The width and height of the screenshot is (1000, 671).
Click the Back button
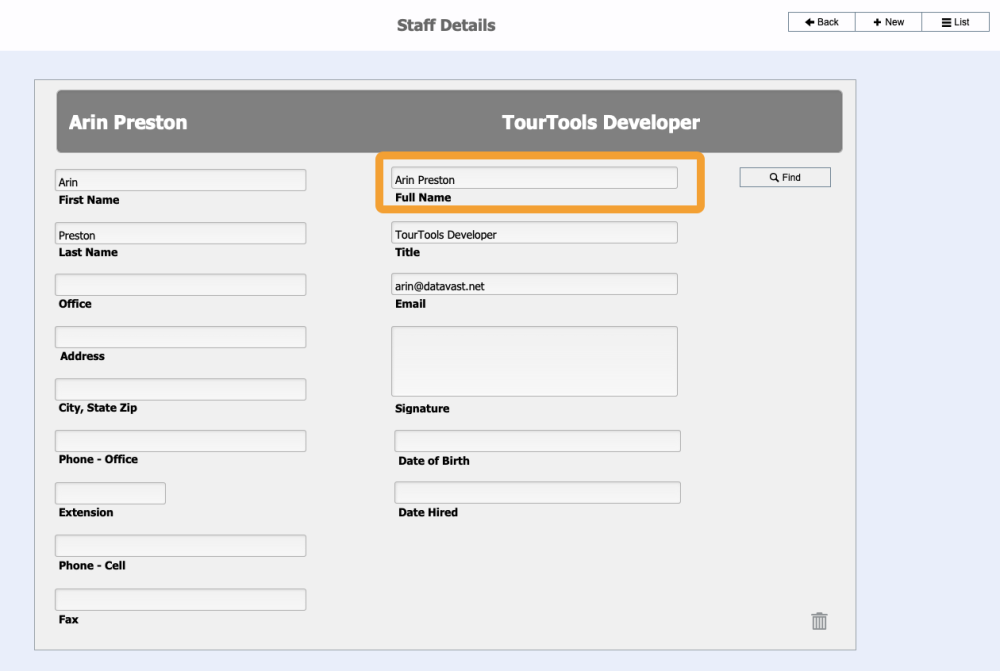tap(821, 21)
